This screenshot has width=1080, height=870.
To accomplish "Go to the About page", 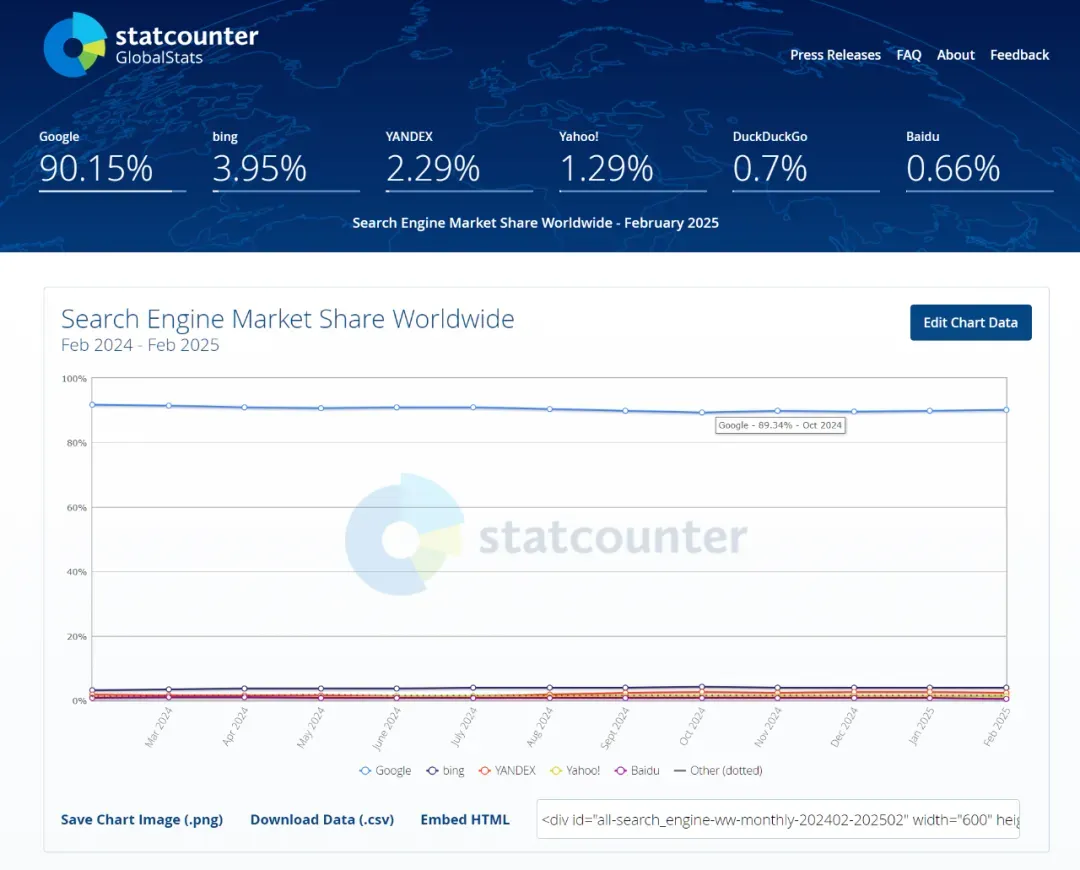I will pyautogui.click(x=955, y=55).
